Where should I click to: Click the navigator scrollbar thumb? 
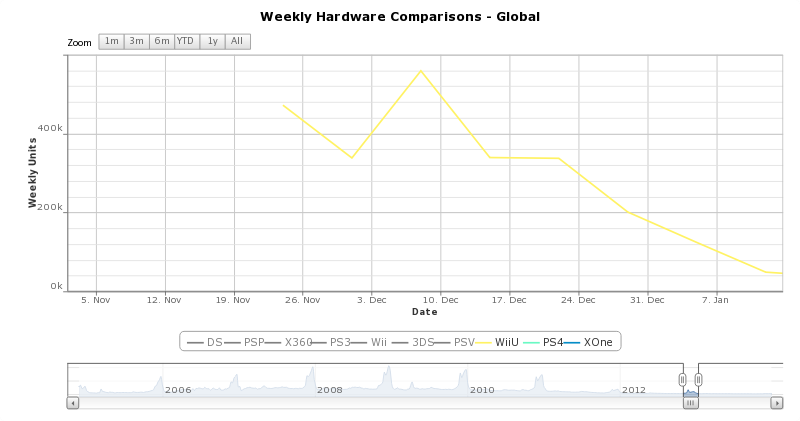(x=690, y=403)
